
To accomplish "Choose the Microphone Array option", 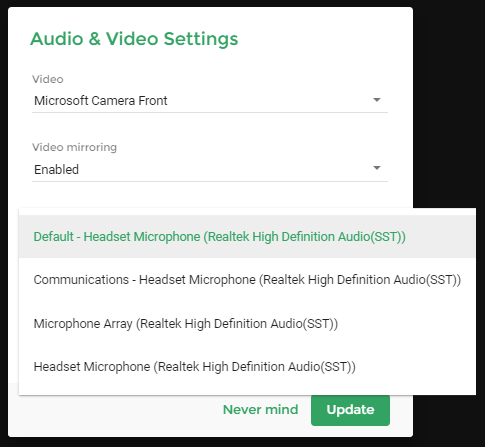I will (x=247, y=323).
